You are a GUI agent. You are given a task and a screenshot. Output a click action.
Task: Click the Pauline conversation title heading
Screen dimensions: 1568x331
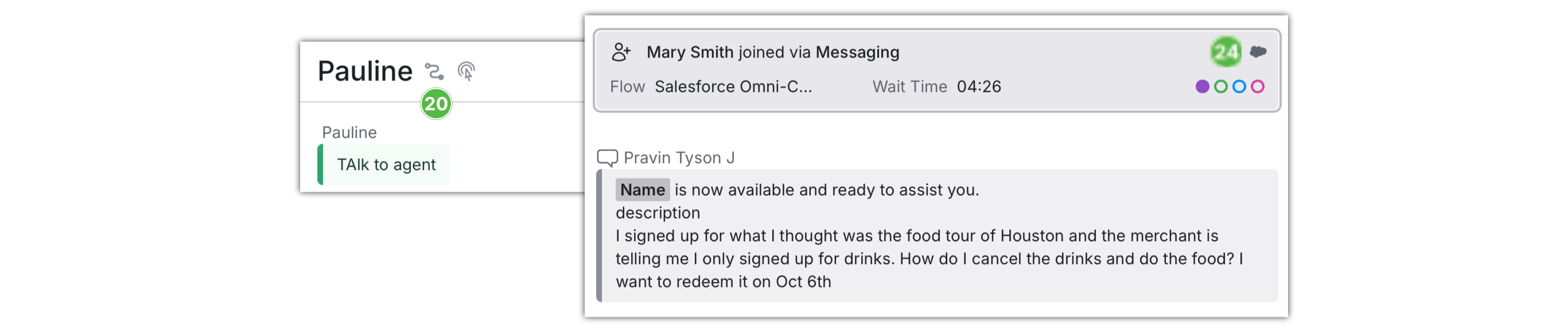(x=365, y=71)
